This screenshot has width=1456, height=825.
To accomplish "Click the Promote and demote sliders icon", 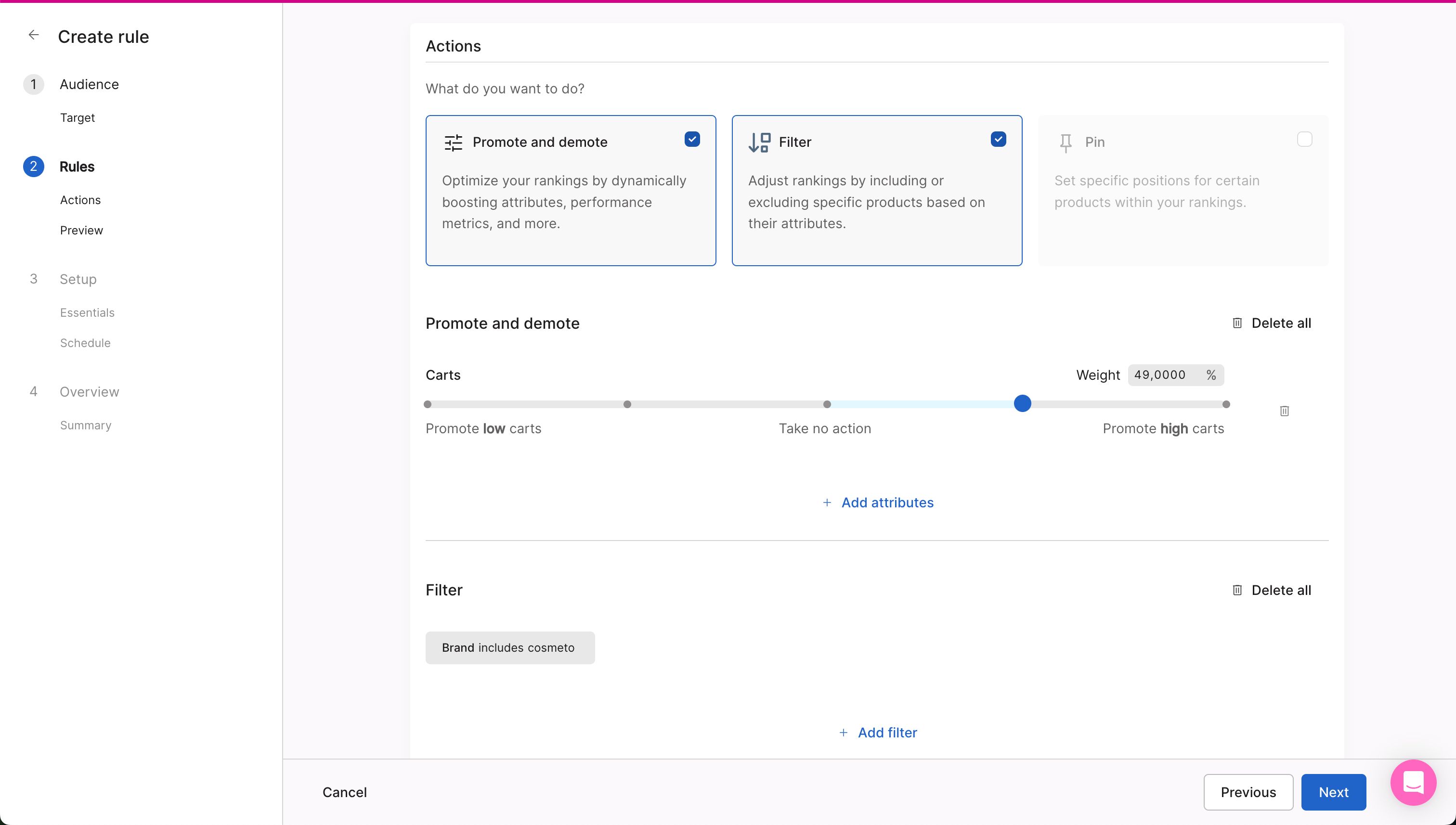I will (454, 142).
